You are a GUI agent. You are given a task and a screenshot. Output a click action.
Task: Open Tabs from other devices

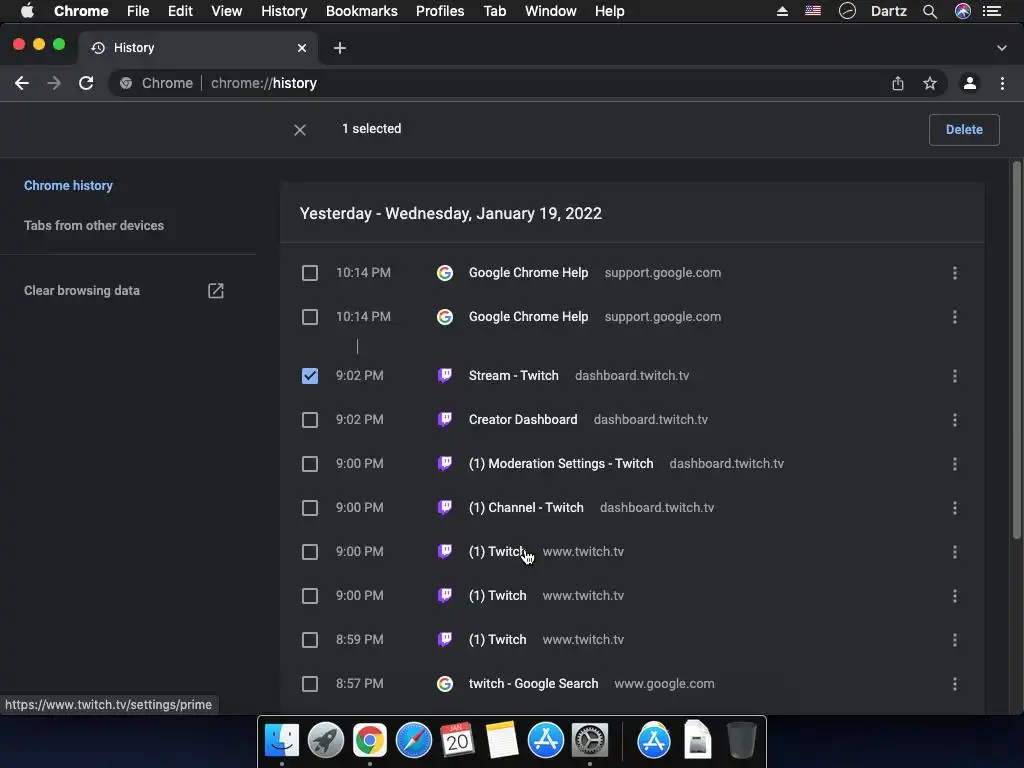click(94, 225)
